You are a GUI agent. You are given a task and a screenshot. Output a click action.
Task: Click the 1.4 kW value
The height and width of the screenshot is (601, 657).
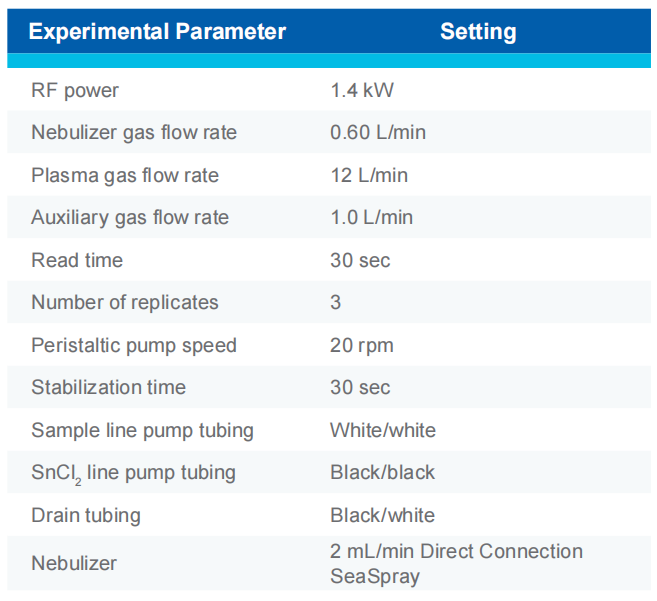click(x=362, y=91)
